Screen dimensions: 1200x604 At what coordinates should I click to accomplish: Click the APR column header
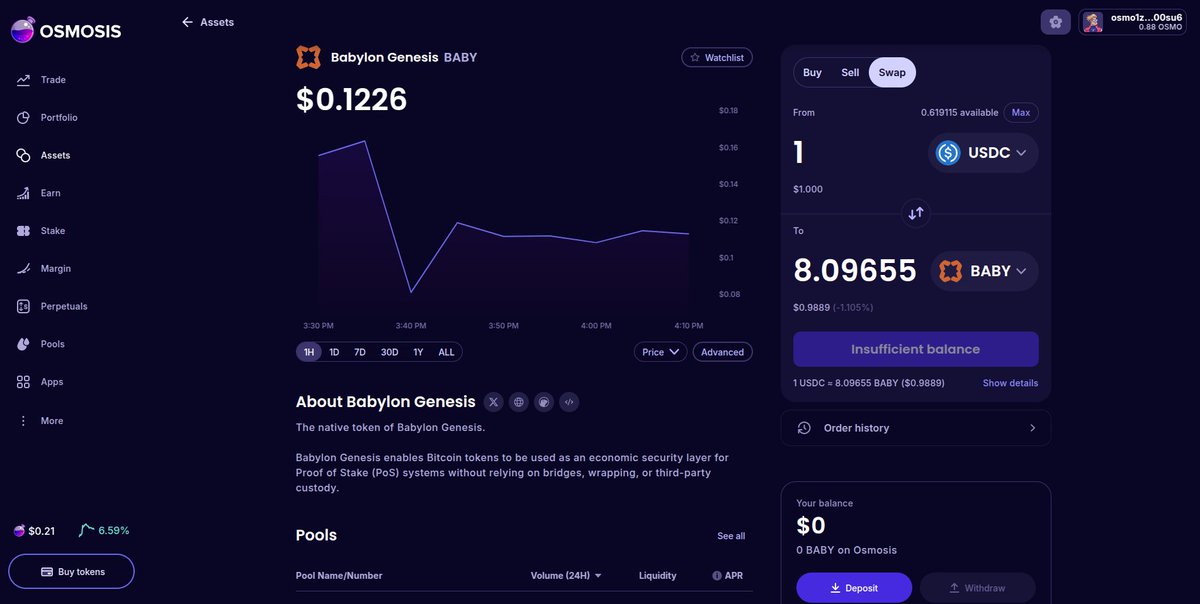click(734, 576)
